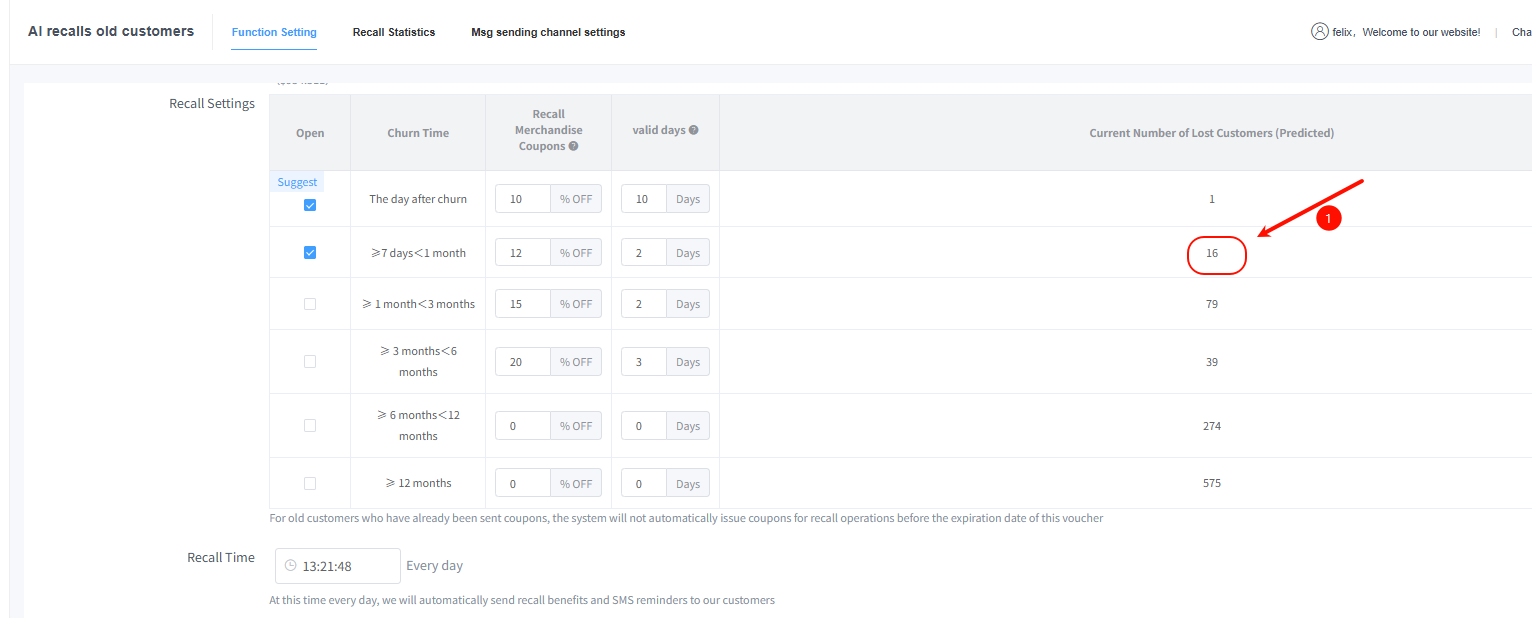Disable the ≥7 days<1 month checkbox
Image resolution: width=1532 pixels, height=618 pixels.
tap(310, 253)
